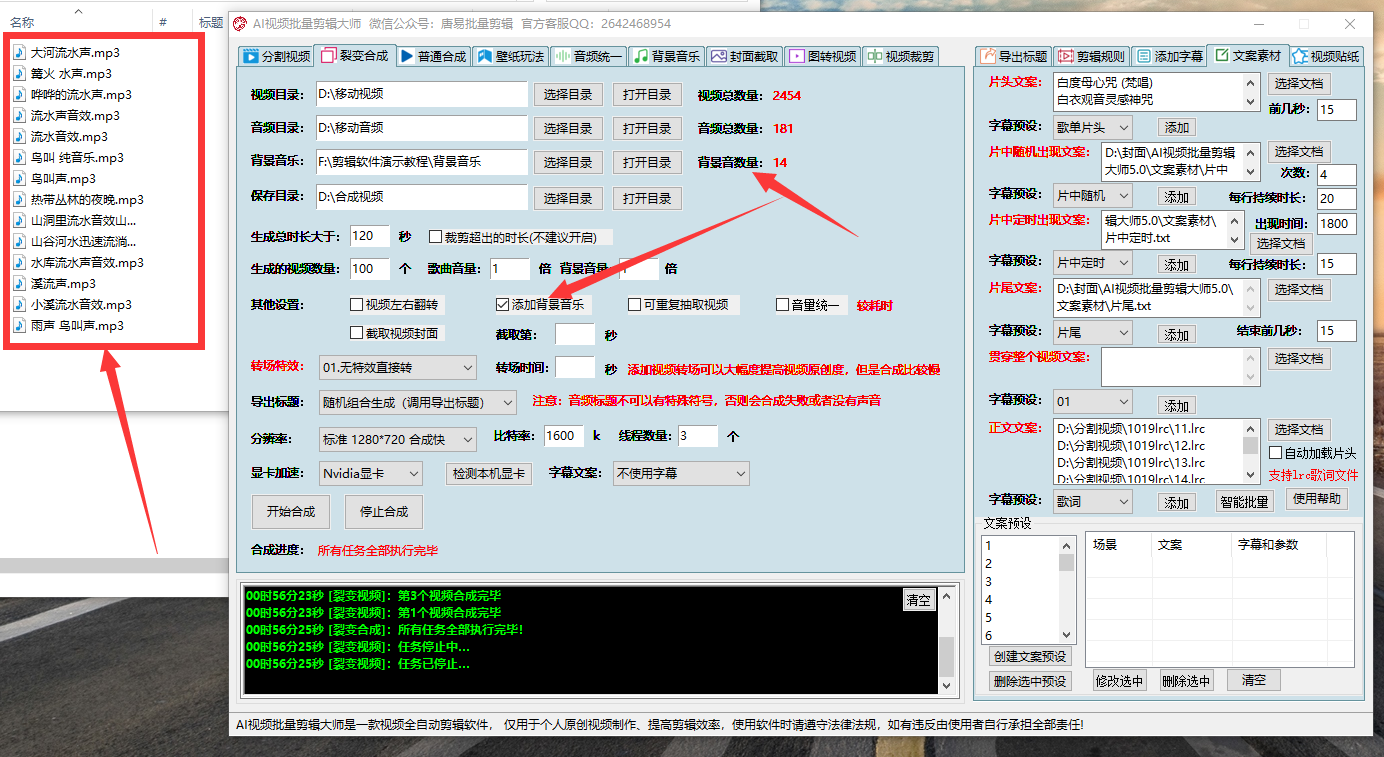This screenshot has height=757, width=1384.
Task: Enable 视频左右翻转 checkbox
Action: tap(356, 305)
